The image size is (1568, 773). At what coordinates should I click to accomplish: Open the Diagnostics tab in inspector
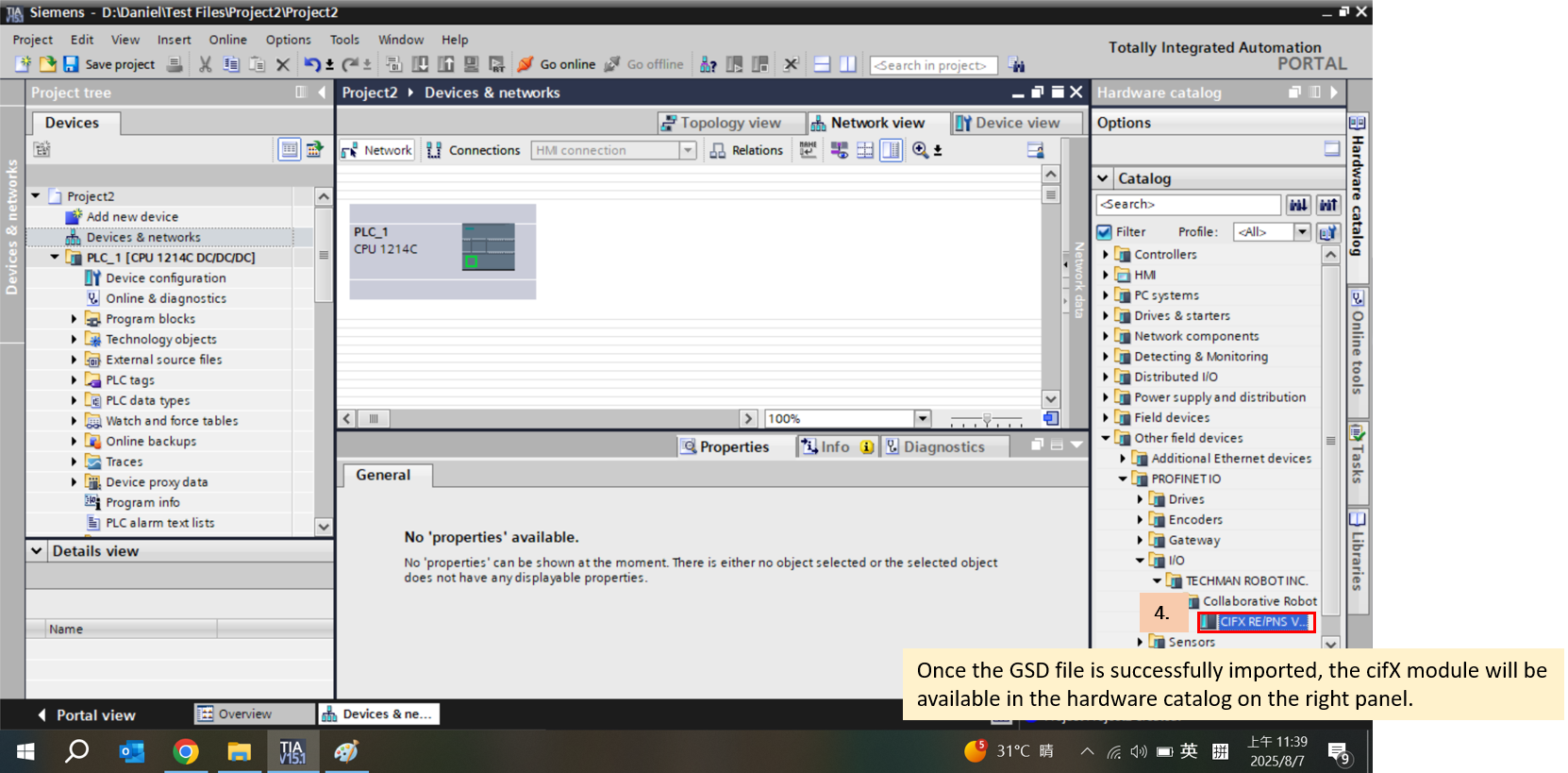tap(944, 446)
